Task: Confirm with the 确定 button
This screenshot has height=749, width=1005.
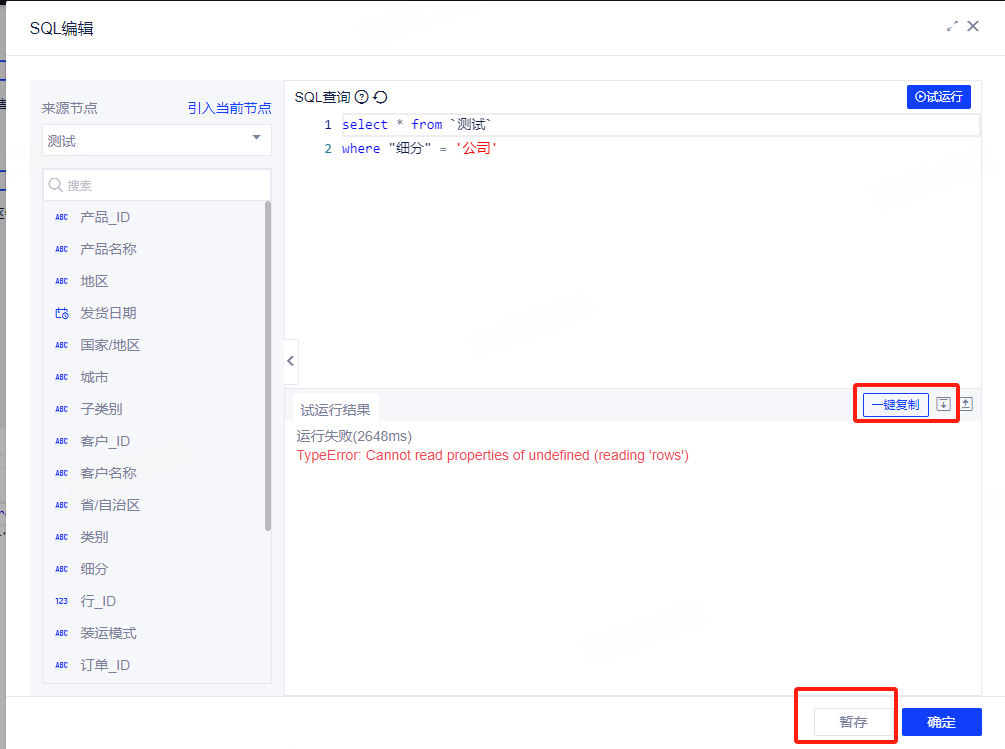Action: (x=942, y=722)
